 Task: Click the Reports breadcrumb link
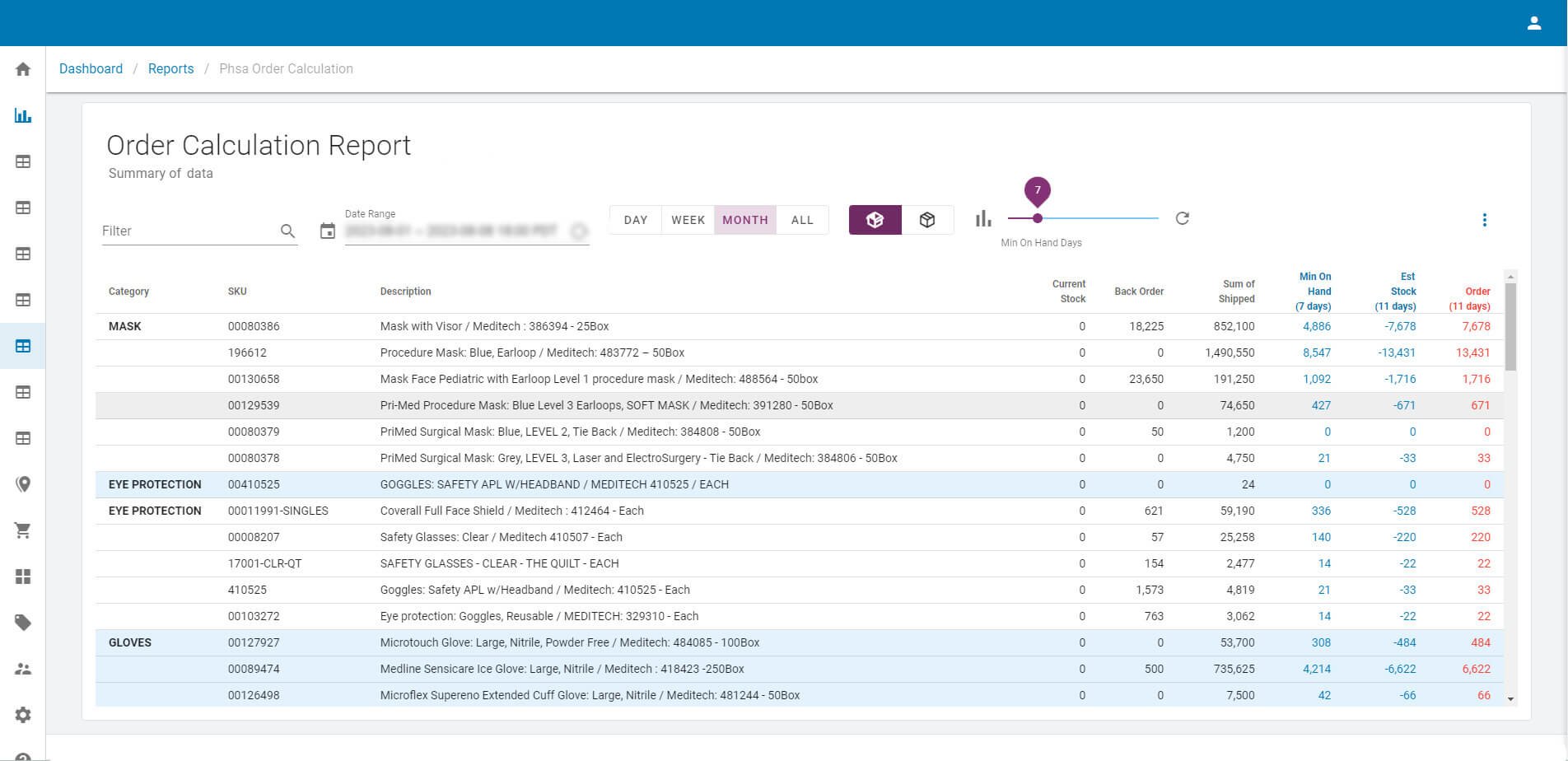point(170,68)
